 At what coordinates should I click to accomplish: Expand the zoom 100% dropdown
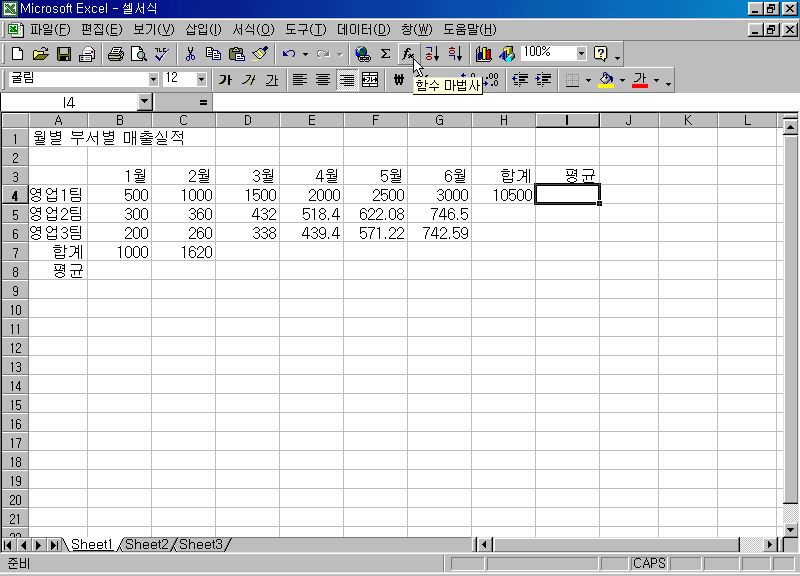pos(581,53)
